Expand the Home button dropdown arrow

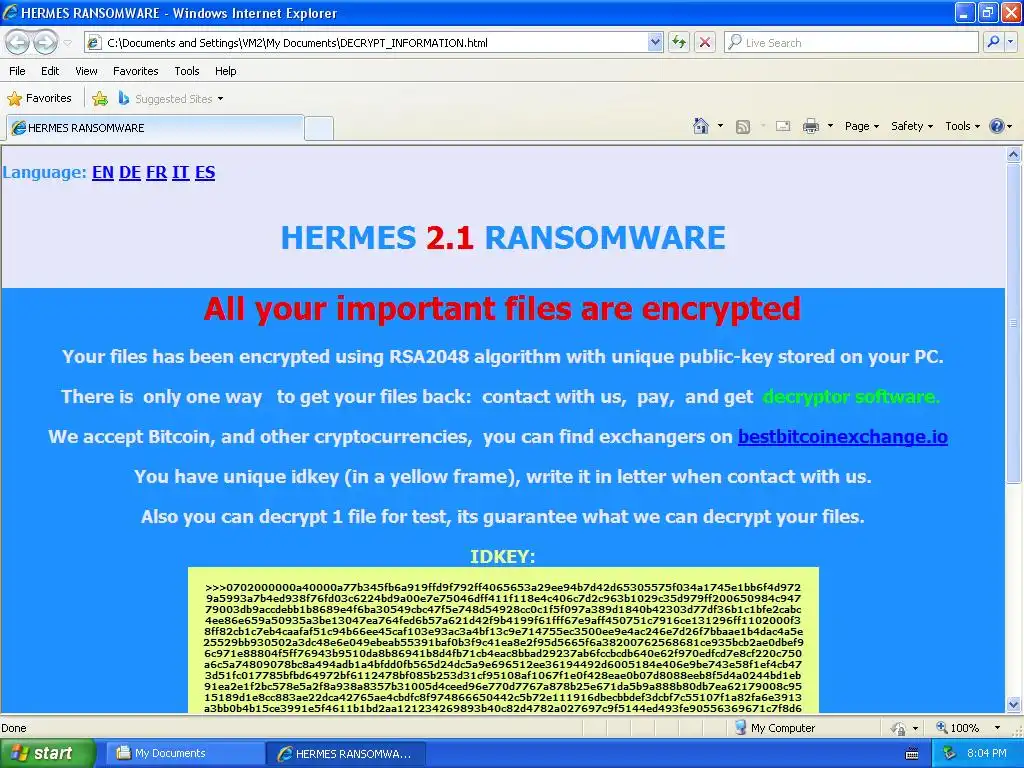pos(720,126)
